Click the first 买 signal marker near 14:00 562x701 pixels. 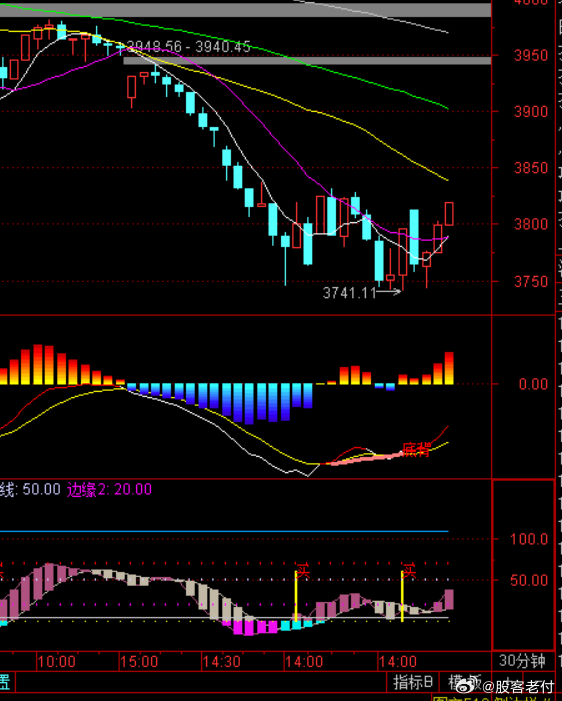[303, 571]
